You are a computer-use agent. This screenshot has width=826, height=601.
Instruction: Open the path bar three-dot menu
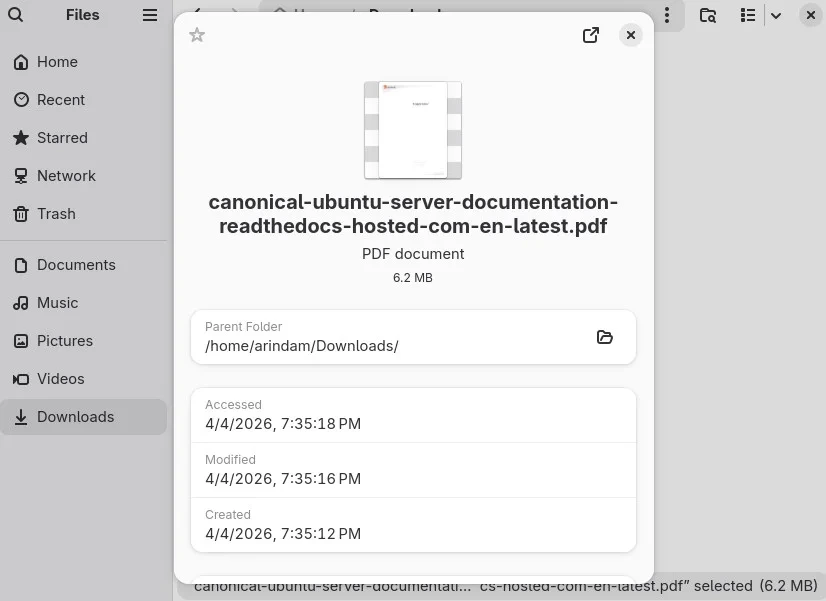pos(667,15)
